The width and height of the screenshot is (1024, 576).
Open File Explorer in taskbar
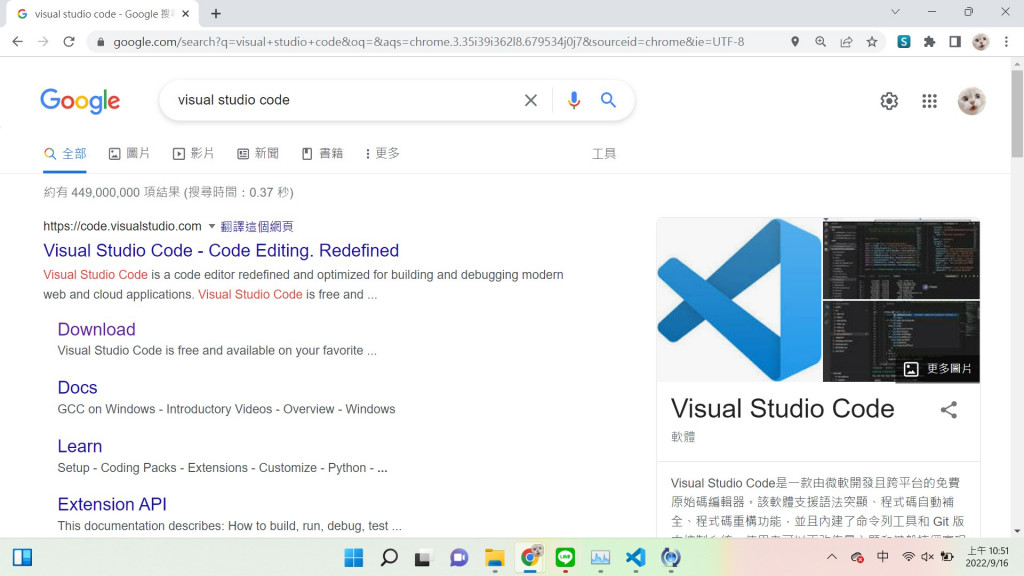pyautogui.click(x=494, y=558)
